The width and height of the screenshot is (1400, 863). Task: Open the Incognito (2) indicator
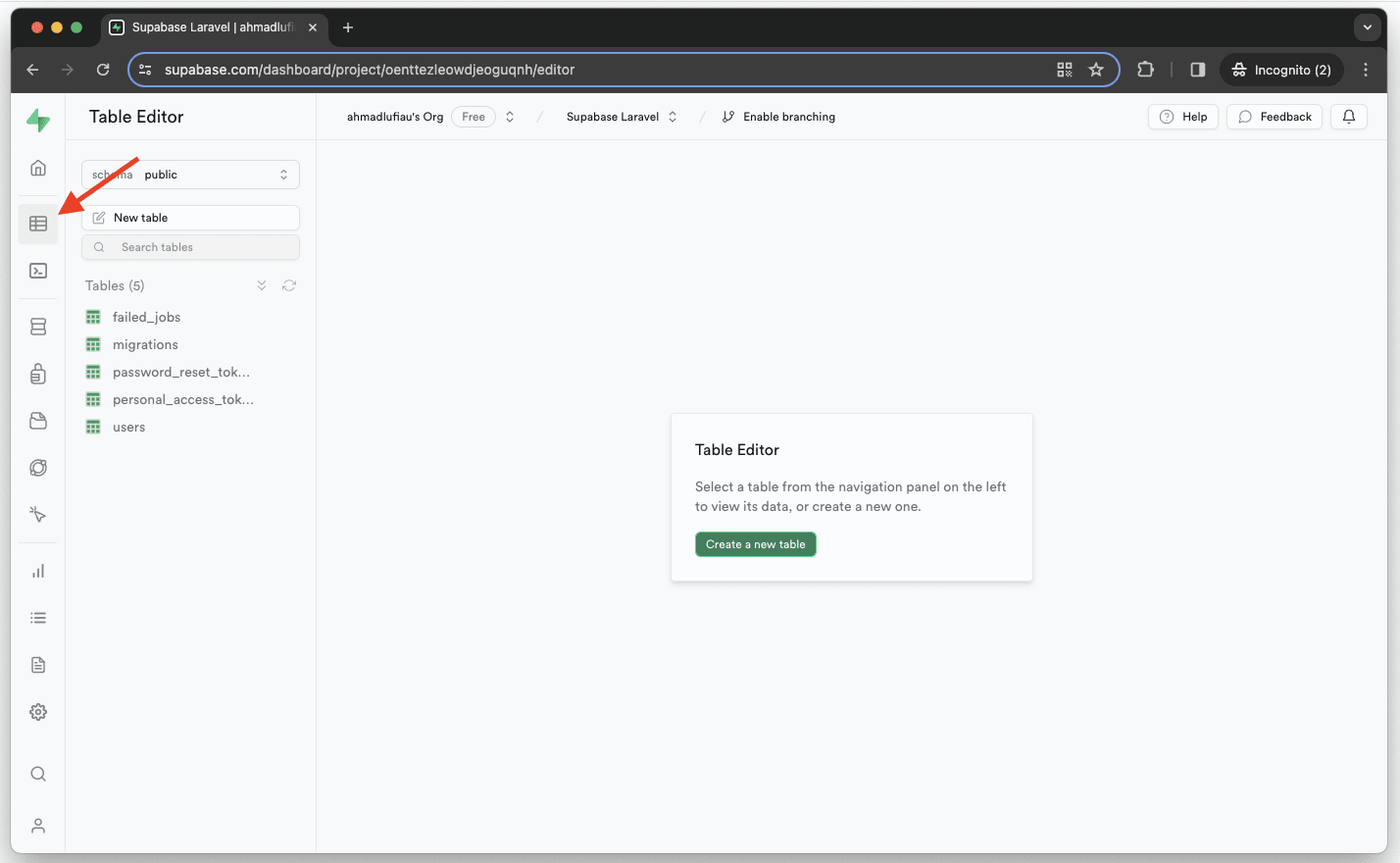(x=1282, y=70)
